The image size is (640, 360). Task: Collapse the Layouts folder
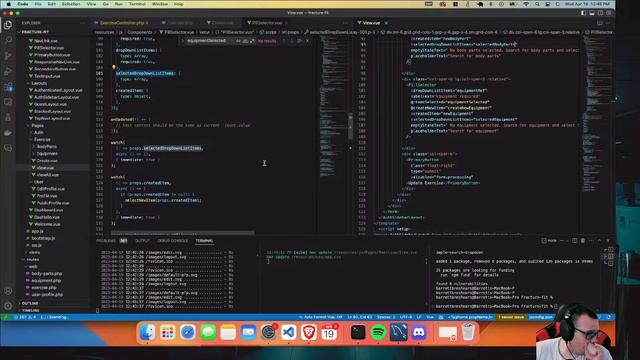point(39,83)
